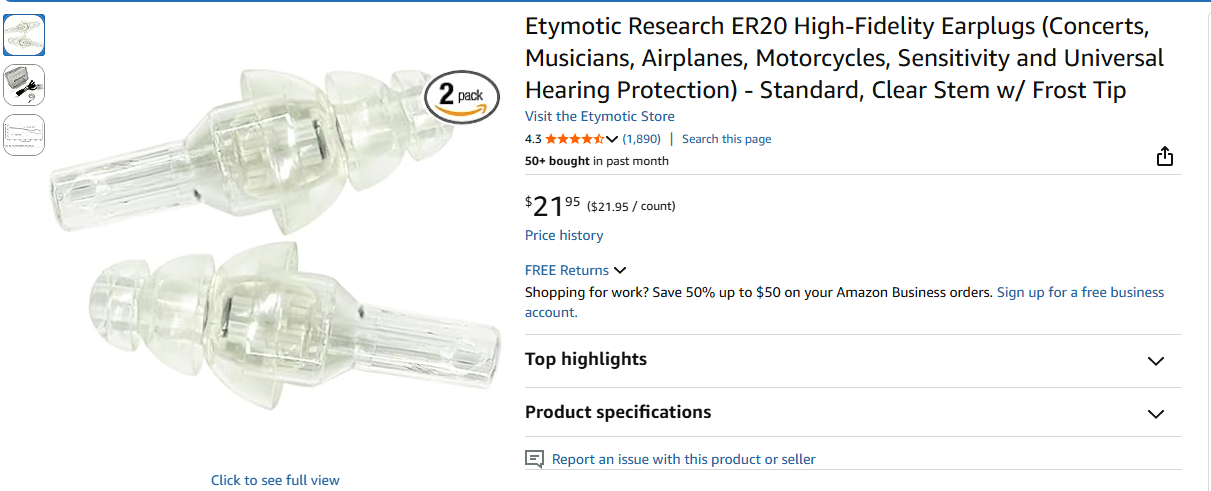1211x491 pixels.
Task: Open the 1,890 customer ratings link
Action: click(641, 139)
